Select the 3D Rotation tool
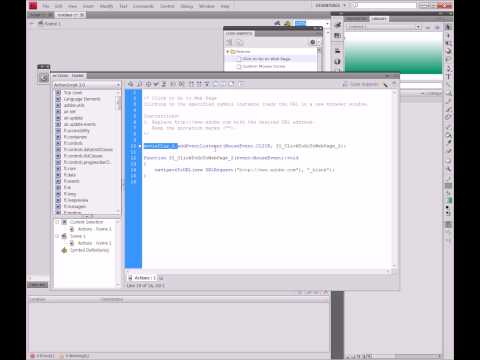The image size is (480, 360). point(448,51)
